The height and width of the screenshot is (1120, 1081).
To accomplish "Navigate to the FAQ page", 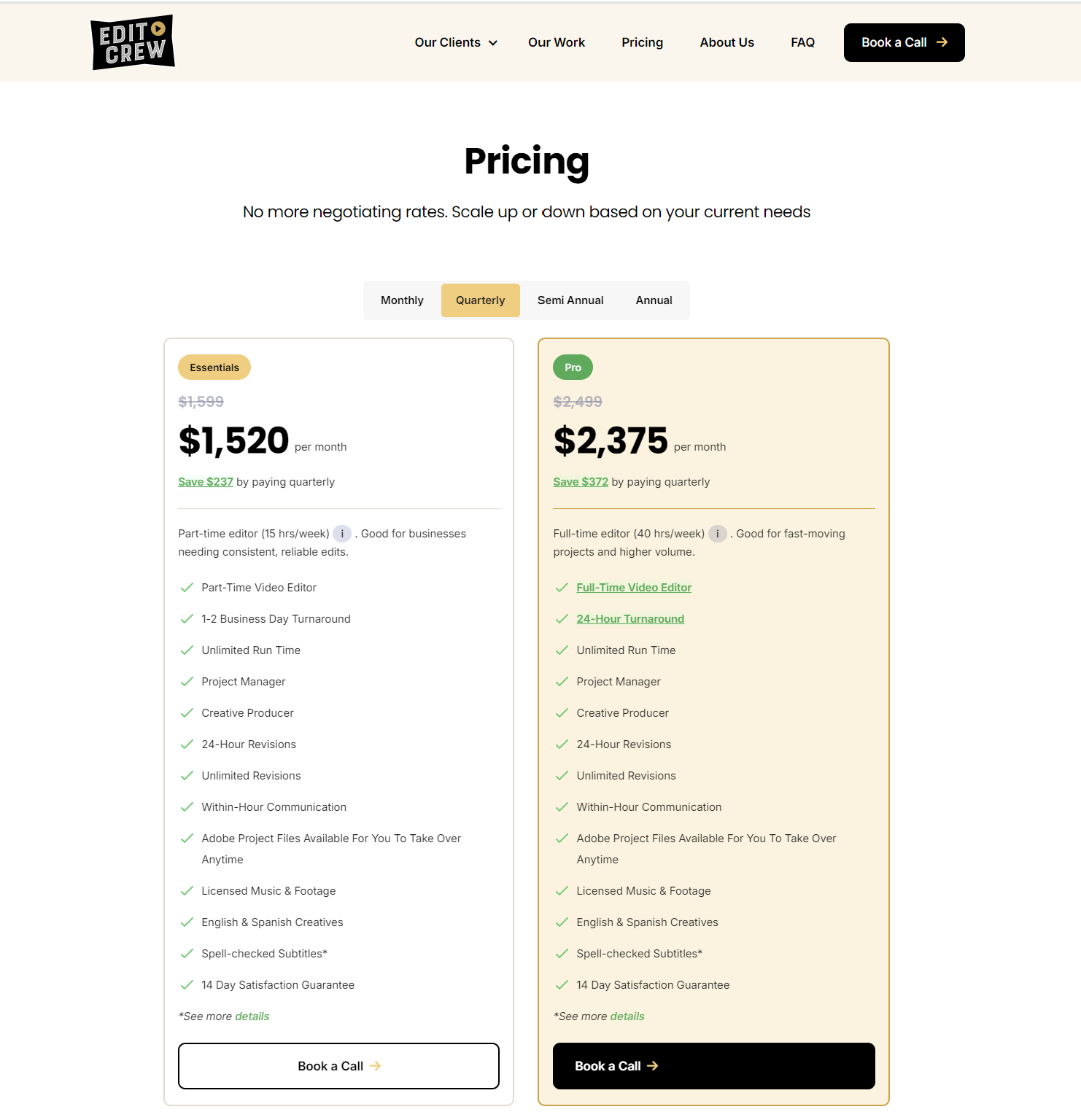I will coord(802,42).
